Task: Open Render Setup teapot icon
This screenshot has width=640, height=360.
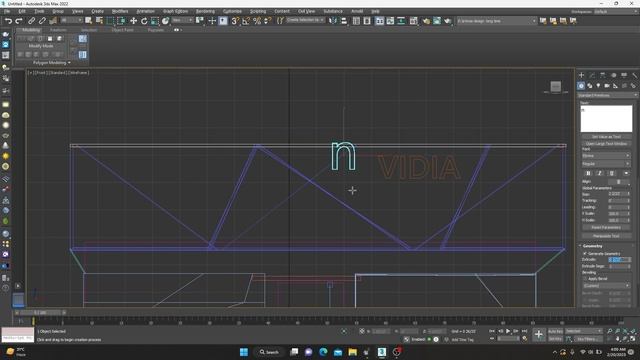Action: pos(426,21)
